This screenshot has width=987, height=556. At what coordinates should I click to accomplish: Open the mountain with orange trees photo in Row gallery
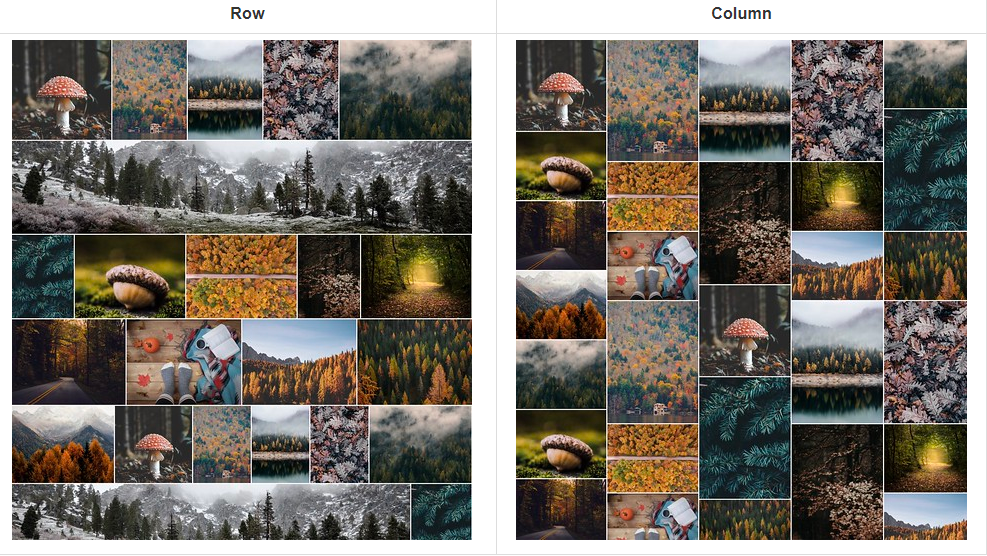point(64,445)
